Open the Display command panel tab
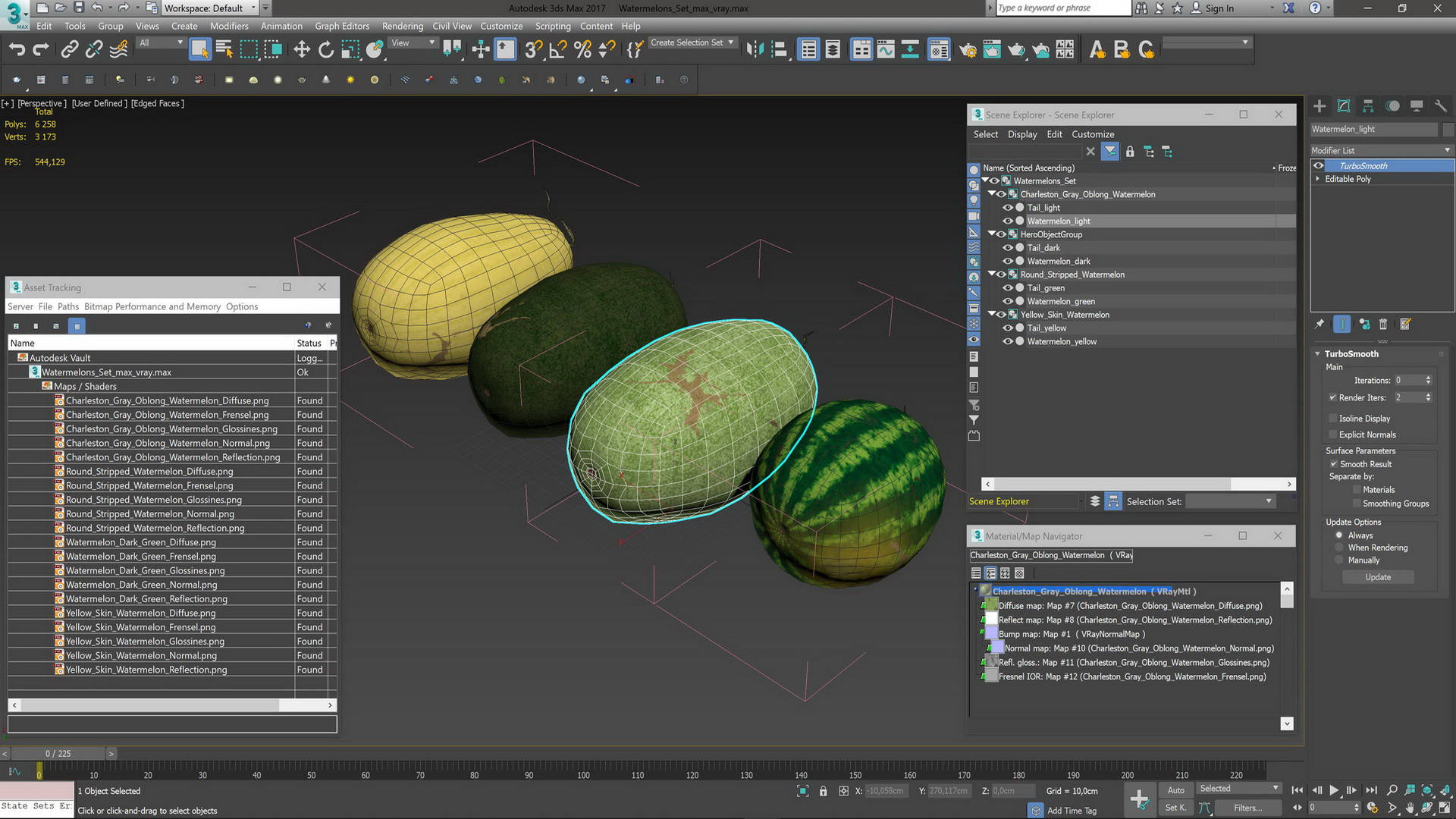This screenshot has height=819, width=1456. [1417, 106]
